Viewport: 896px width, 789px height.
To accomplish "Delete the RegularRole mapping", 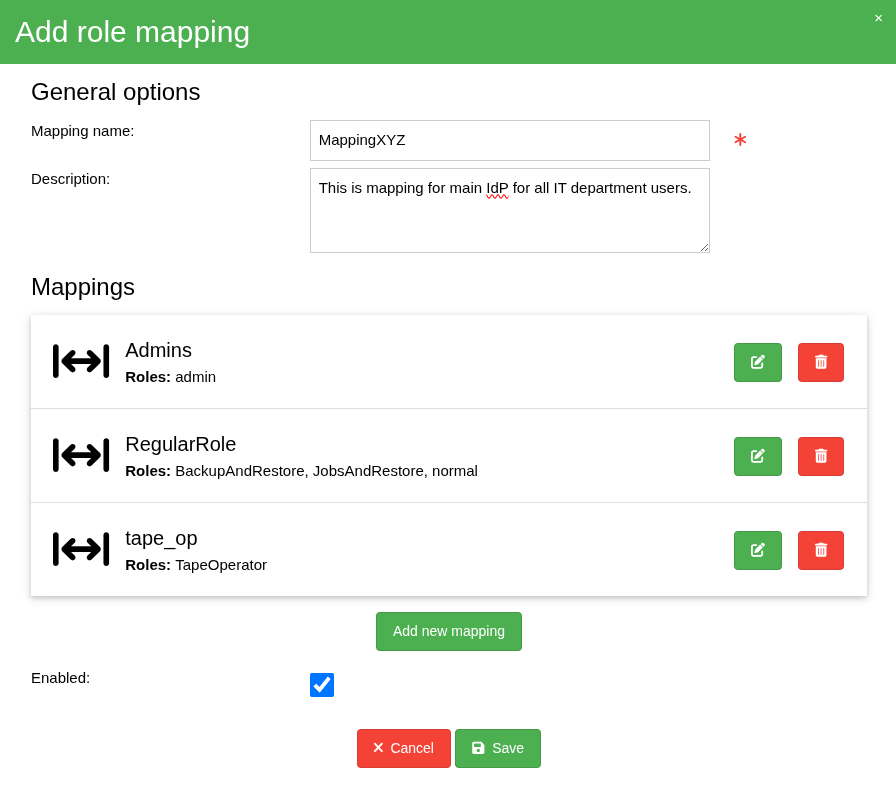I will pyautogui.click(x=820, y=456).
